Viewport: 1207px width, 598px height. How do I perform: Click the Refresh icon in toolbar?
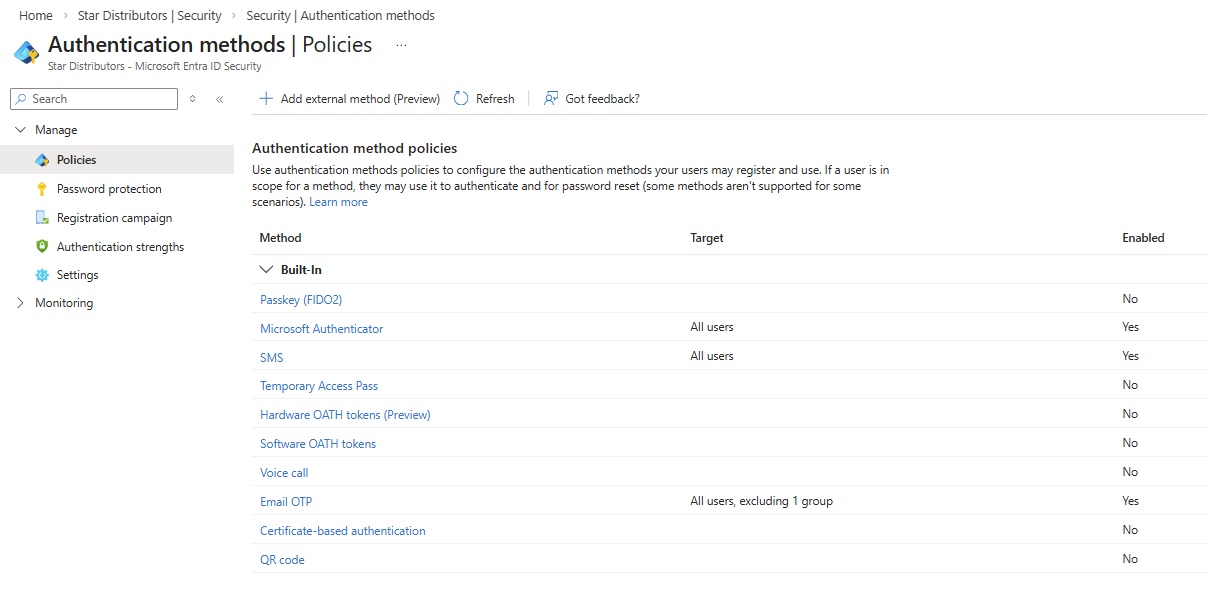(461, 99)
